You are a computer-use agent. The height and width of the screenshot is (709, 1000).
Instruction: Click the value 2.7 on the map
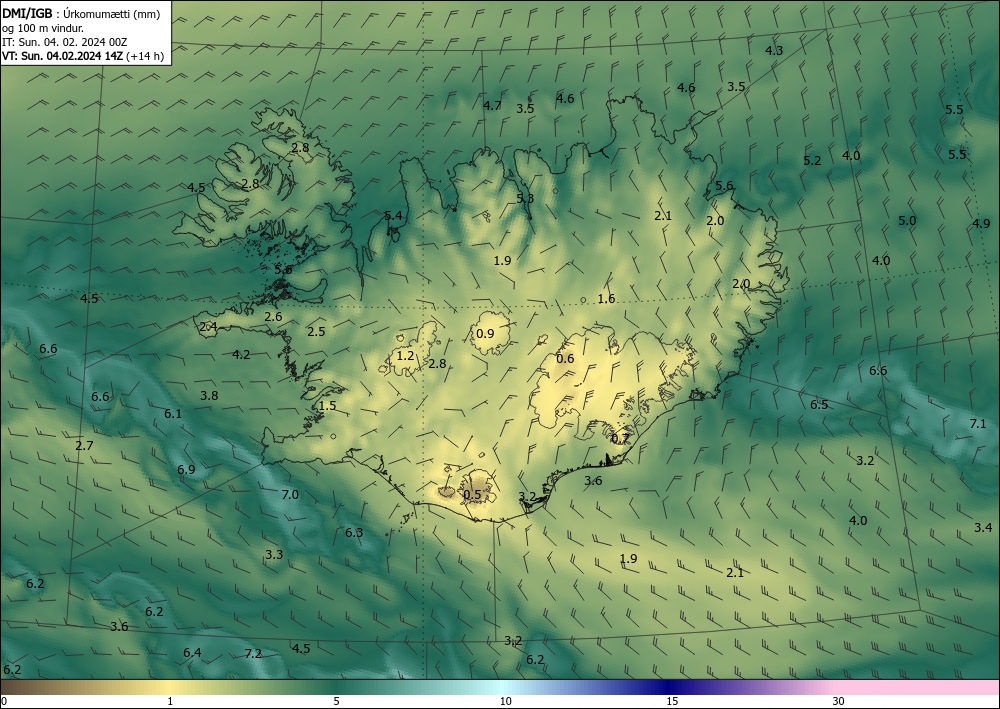point(84,446)
